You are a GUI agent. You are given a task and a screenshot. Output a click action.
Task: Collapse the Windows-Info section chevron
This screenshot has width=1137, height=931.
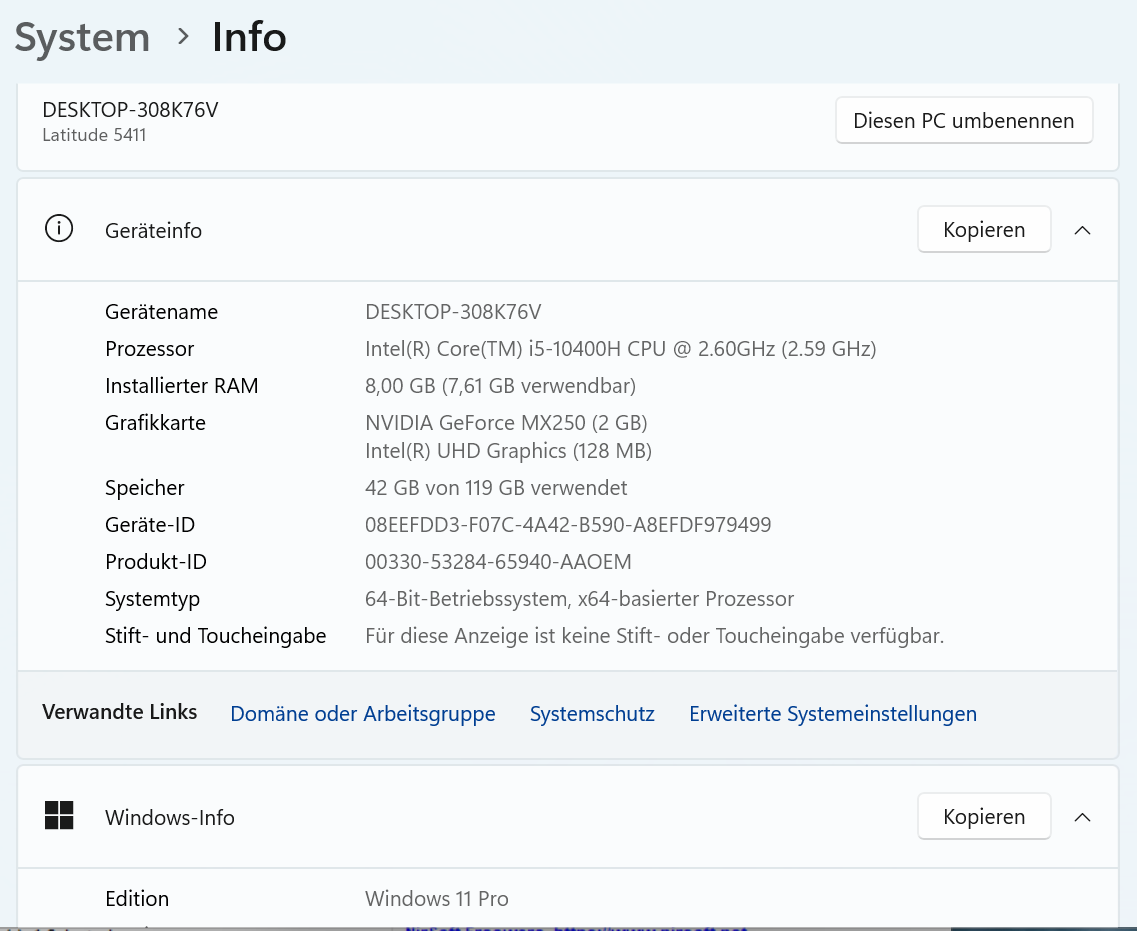click(1082, 817)
